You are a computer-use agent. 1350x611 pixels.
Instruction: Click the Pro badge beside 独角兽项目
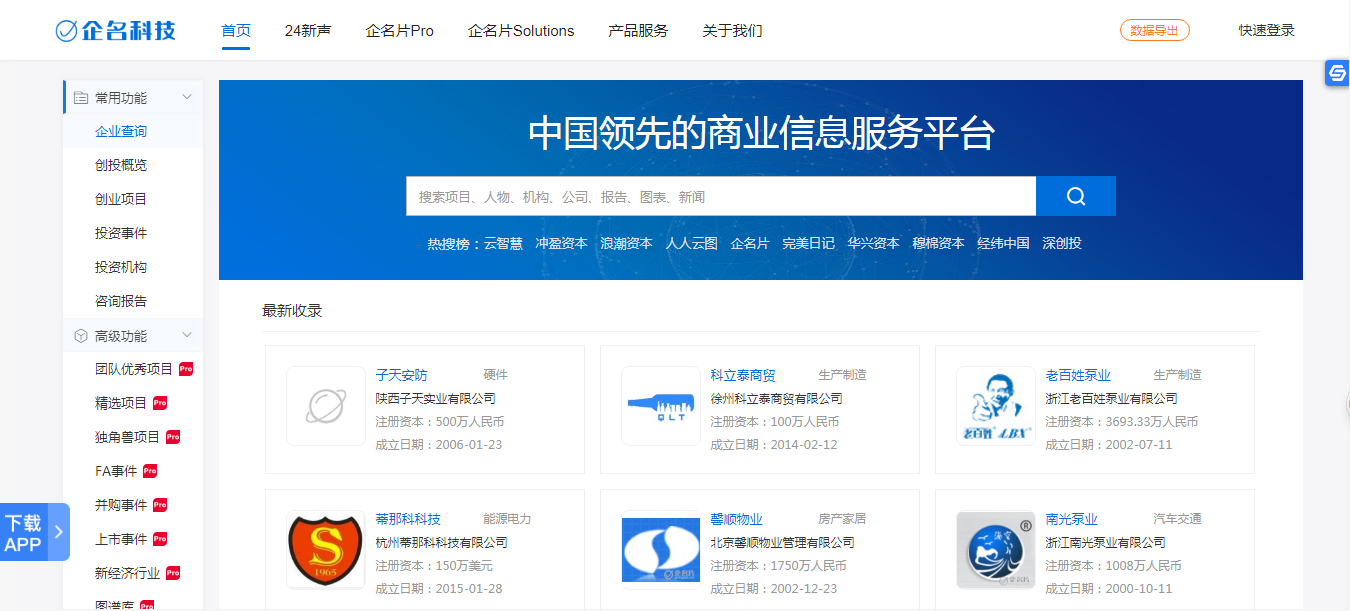pyautogui.click(x=173, y=437)
